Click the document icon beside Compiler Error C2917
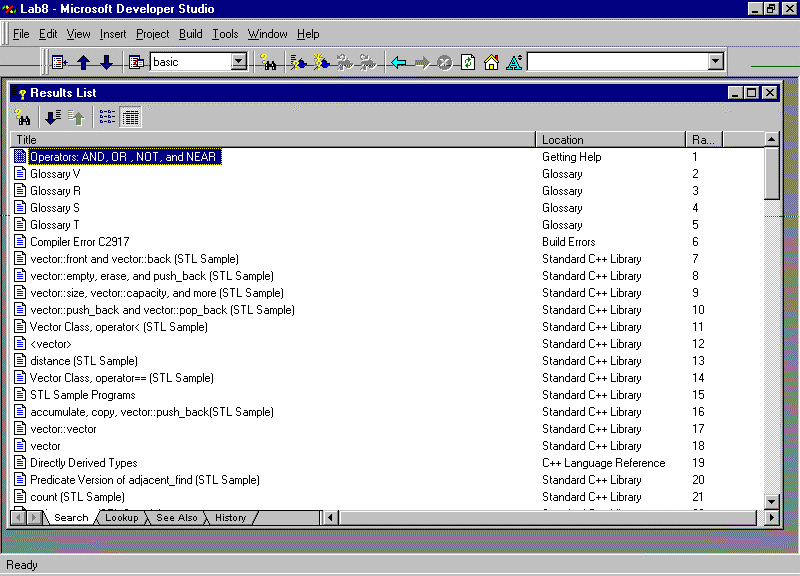The width and height of the screenshot is (800, 576). point(20,241)
